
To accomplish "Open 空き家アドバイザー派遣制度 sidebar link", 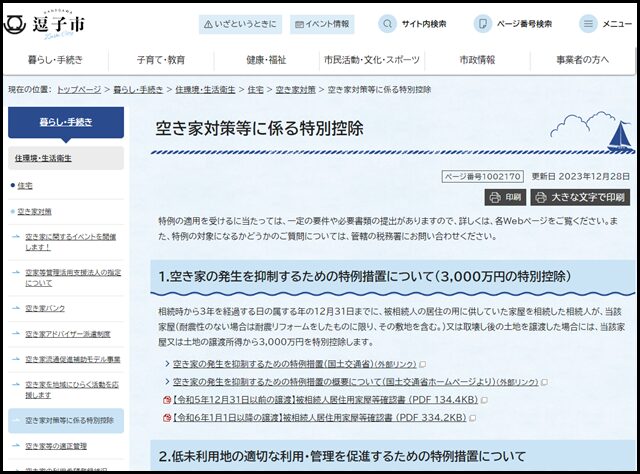I will [68, 334].
